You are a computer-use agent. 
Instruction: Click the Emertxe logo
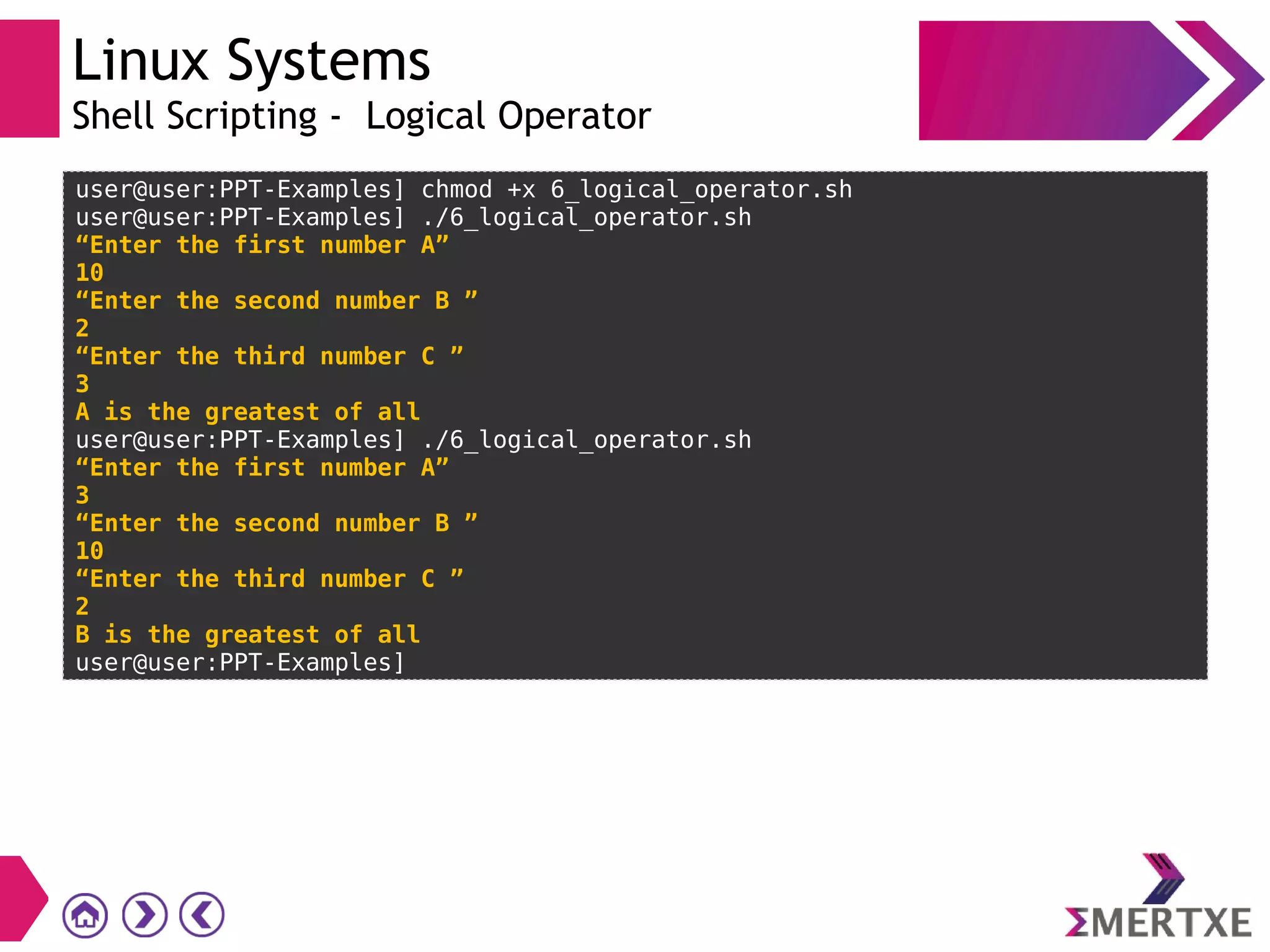click(x=1158, y=896)
